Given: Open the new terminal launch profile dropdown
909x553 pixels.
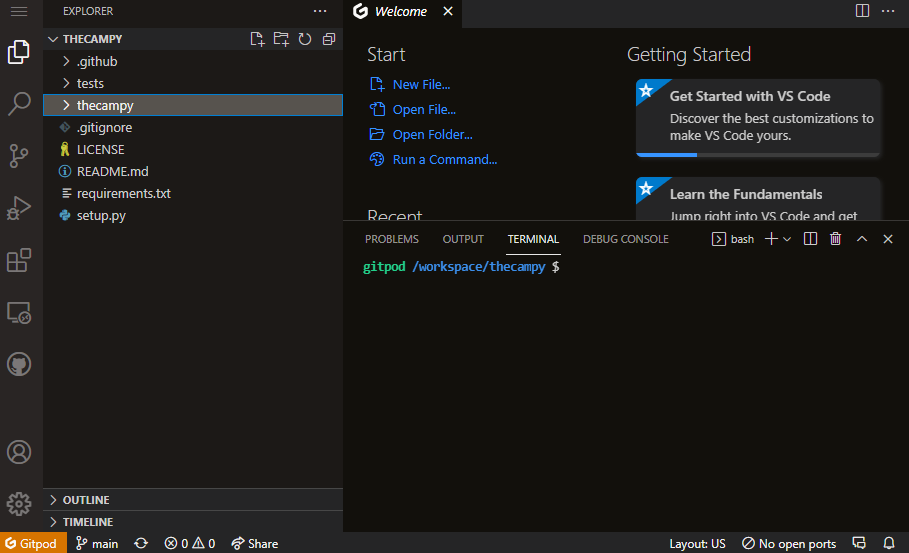Looking at the screenshot, I should pyautogui.click(x=787, y=239).
